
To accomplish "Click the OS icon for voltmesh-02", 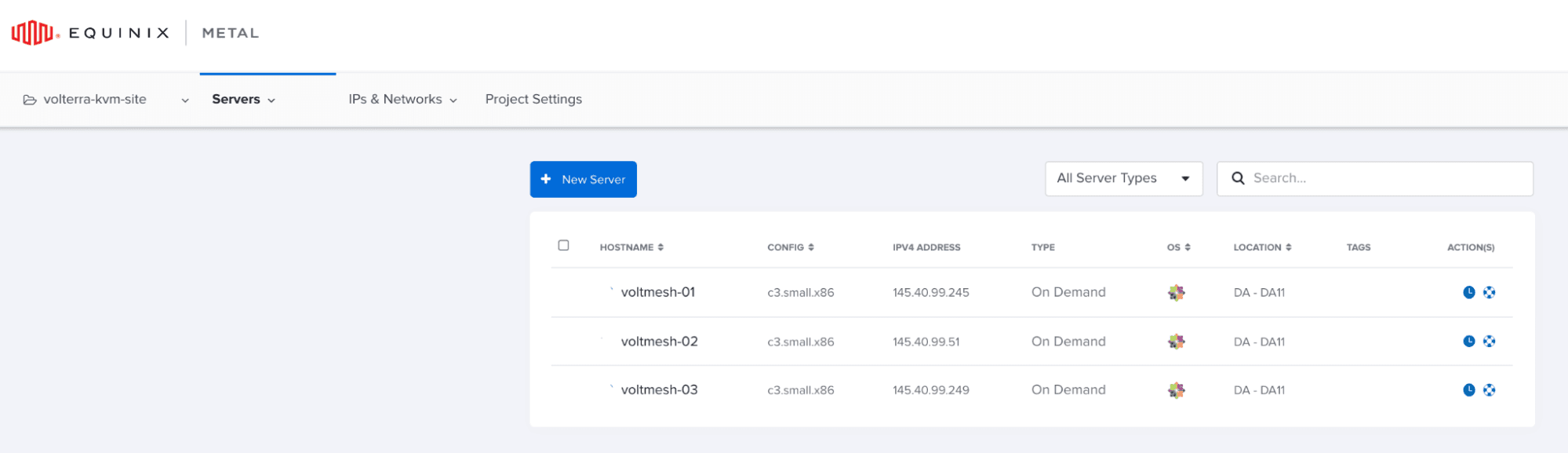I will click(x=1176, y=342).
